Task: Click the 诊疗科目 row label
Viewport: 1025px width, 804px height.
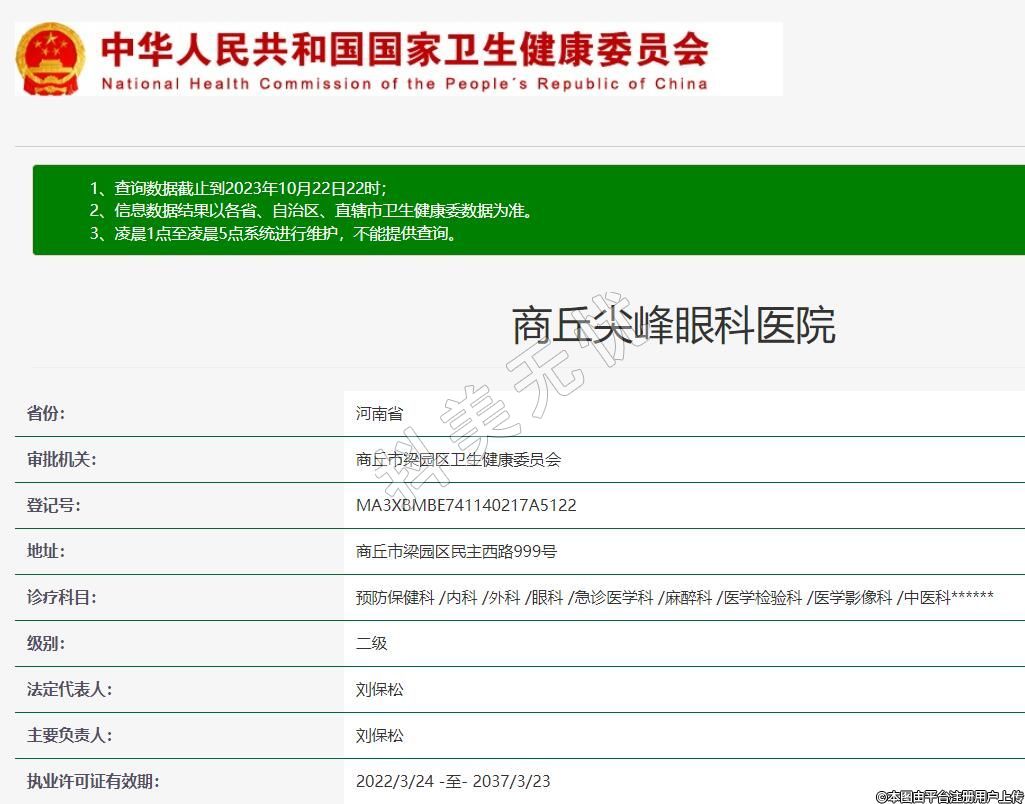Action: tap(61, 597)
